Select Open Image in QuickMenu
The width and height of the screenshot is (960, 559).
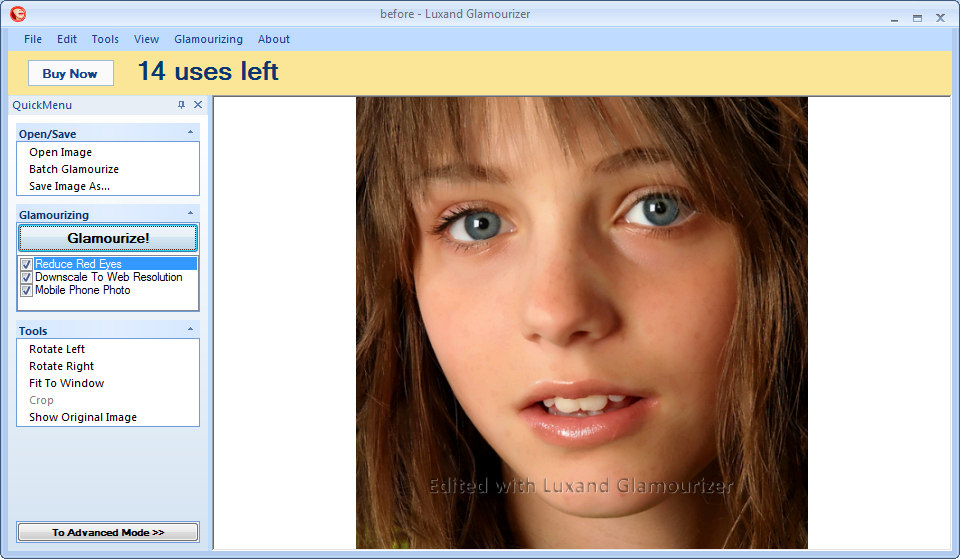60,152
